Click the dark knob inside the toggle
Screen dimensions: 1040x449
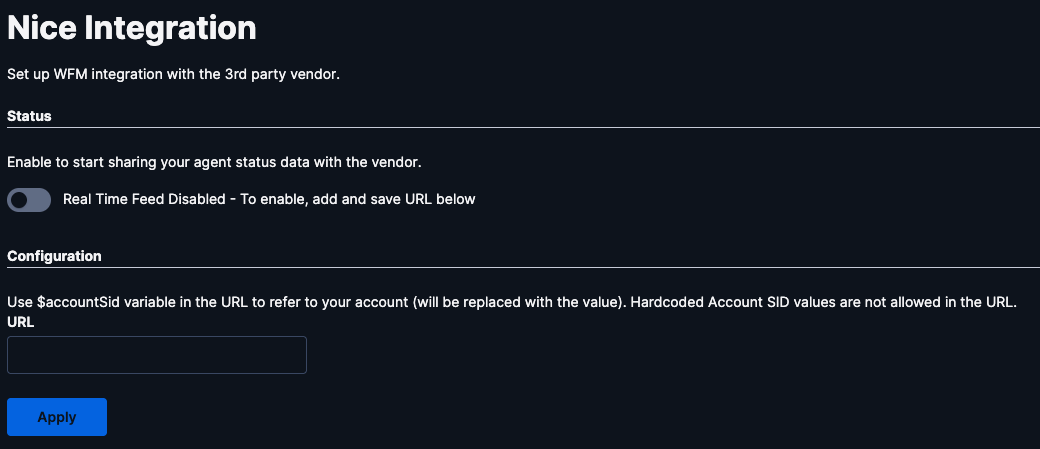(x=19, y=200)
